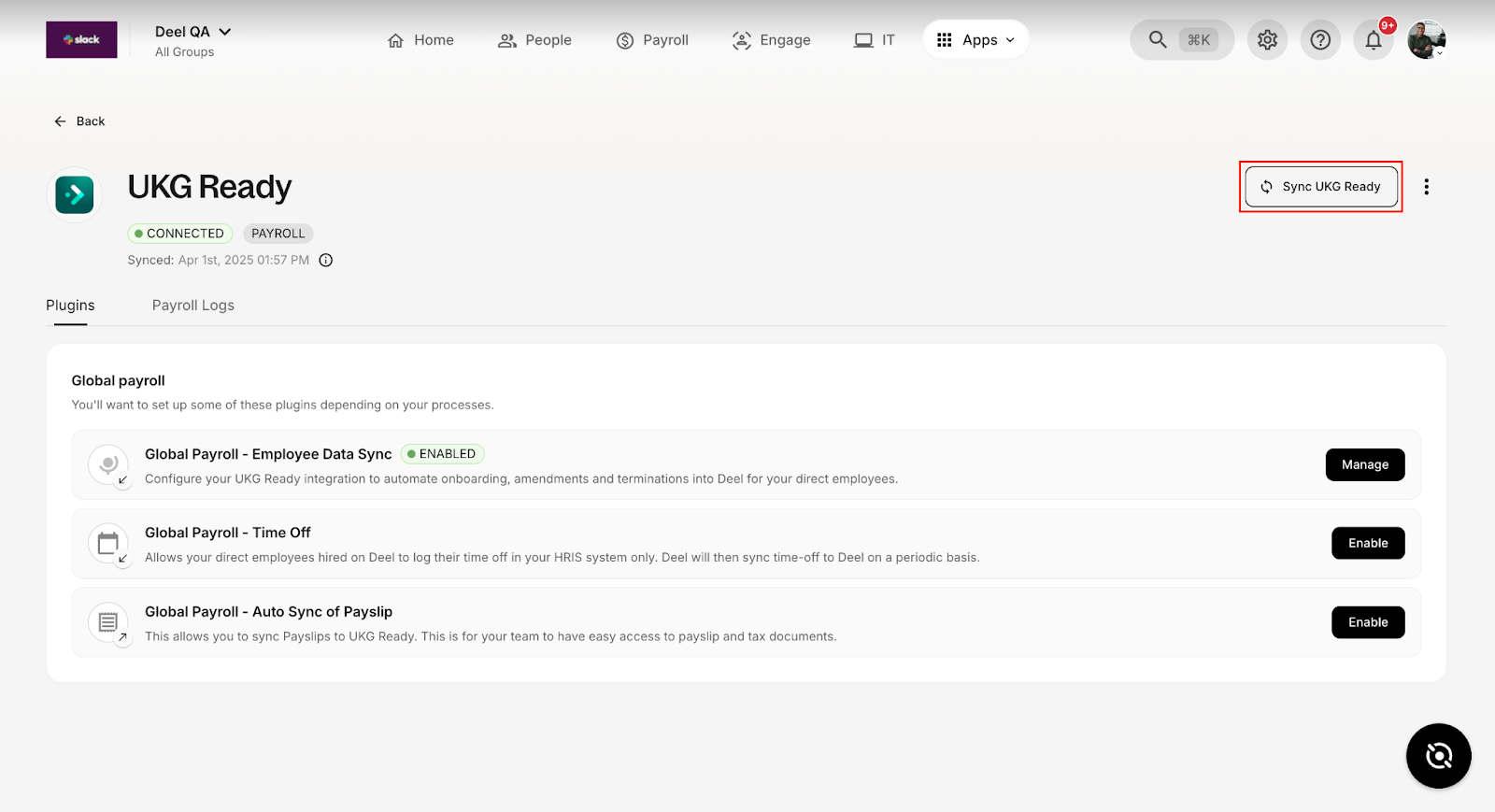Enable Auto Sync of Payslip plugin

(x=1367, y=622)
